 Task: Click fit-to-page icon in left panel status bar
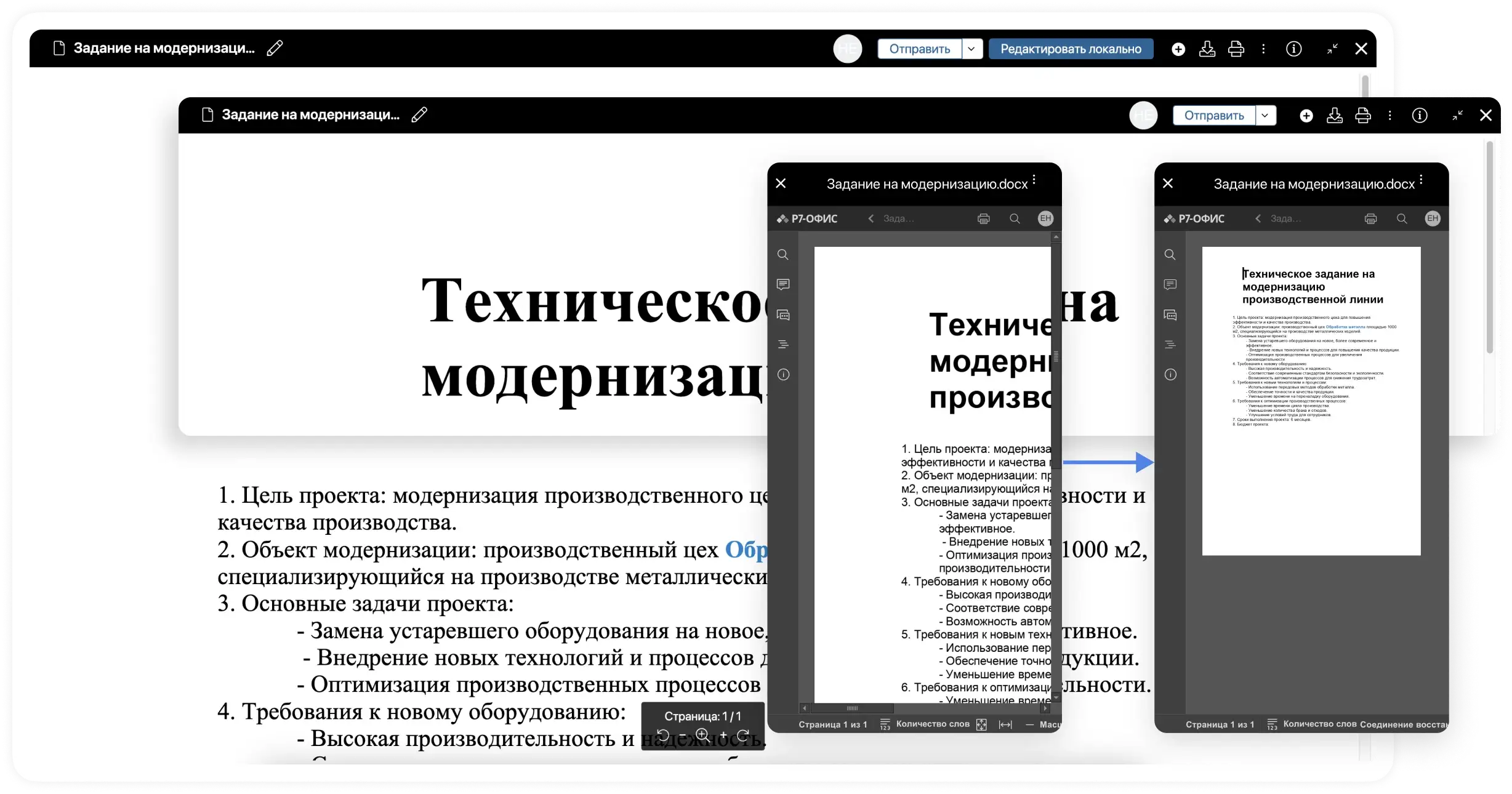(x=982, y=724)
